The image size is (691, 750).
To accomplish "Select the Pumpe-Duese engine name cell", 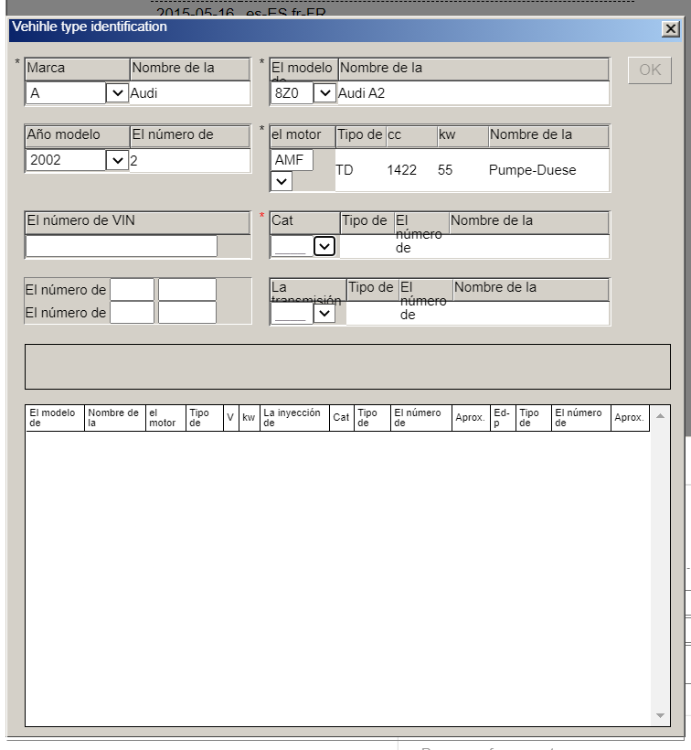I will (x=532, y=170).
